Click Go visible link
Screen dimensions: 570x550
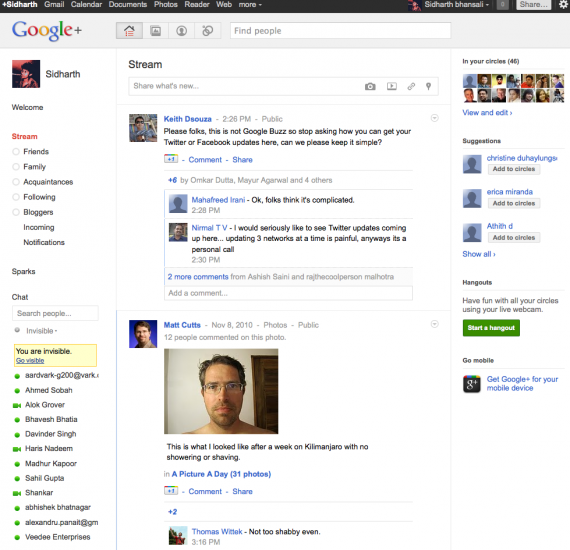(x=30, y=360)
